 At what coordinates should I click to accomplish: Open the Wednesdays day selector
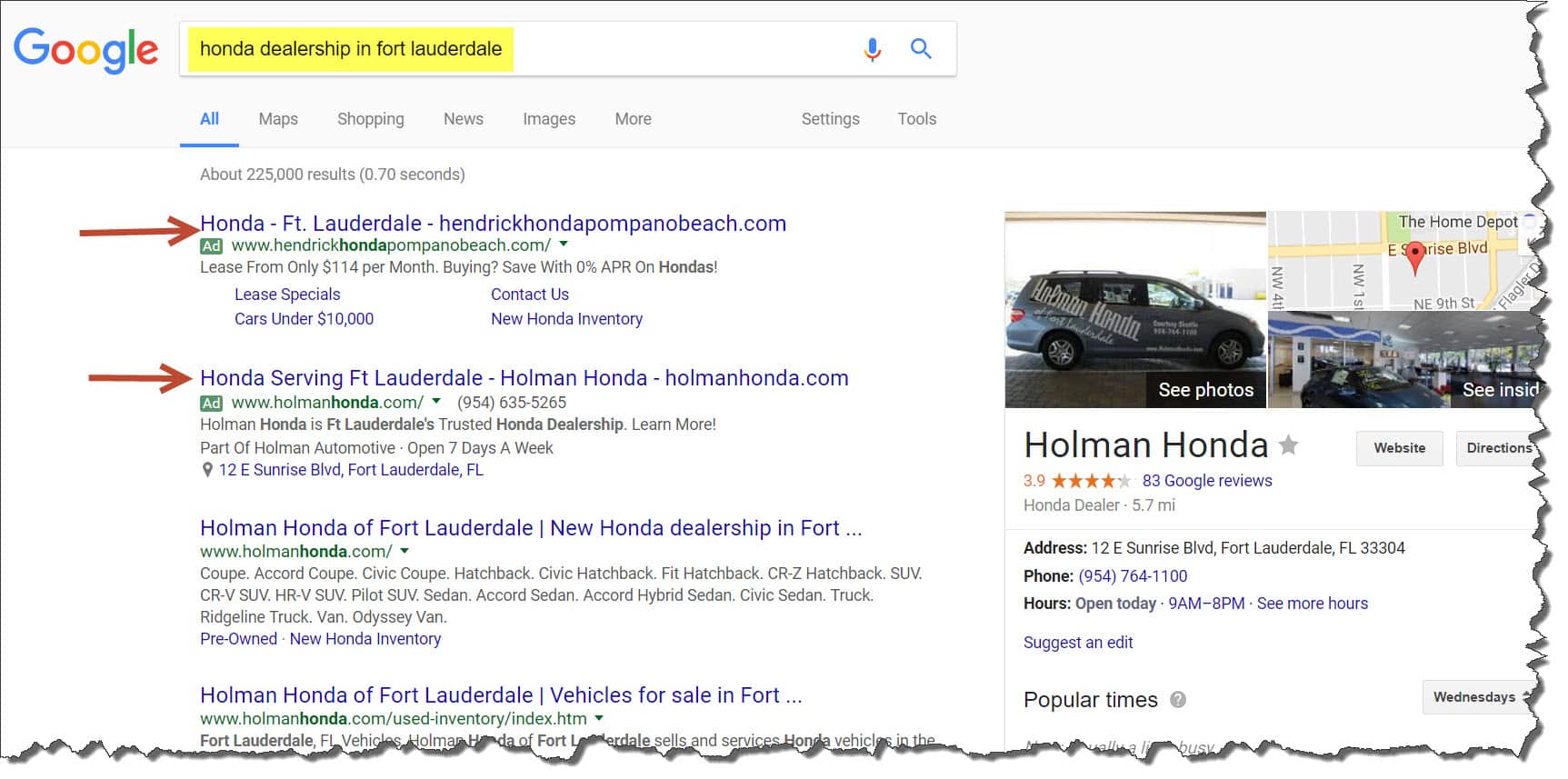pos(1478,697)
